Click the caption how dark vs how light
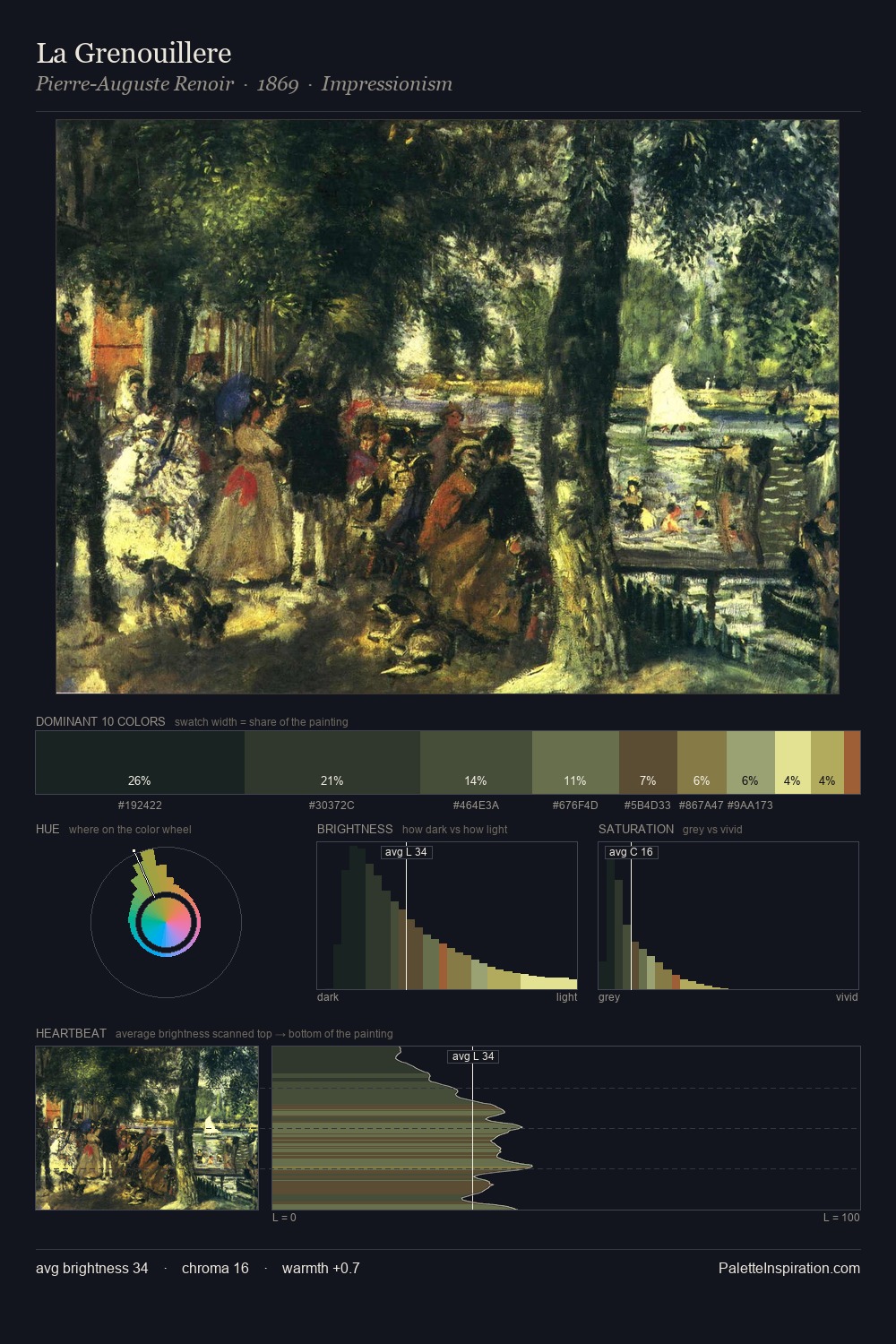Viewport: 896px width, 1344px height. (455, 830)
